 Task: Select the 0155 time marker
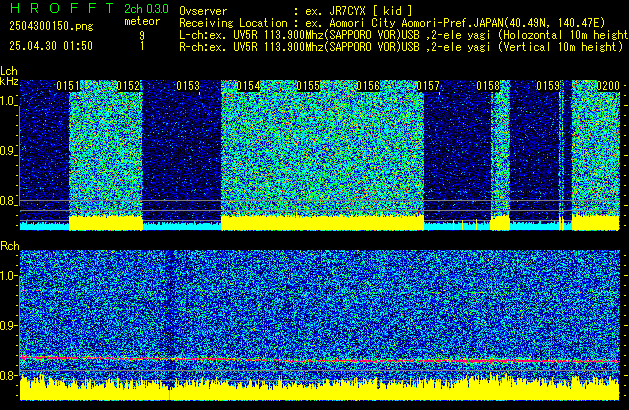click(308, 86)
